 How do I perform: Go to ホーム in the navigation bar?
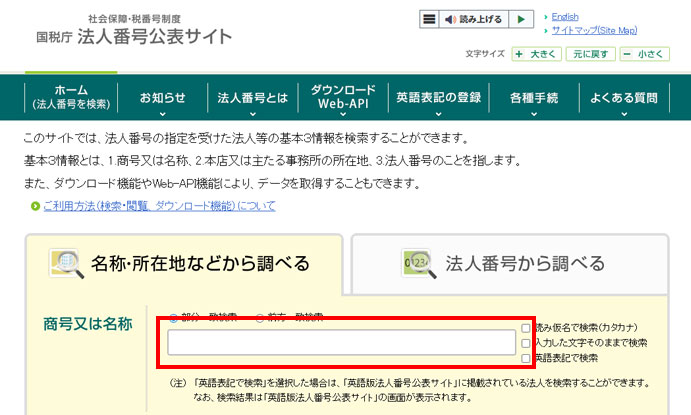(71, 97)
